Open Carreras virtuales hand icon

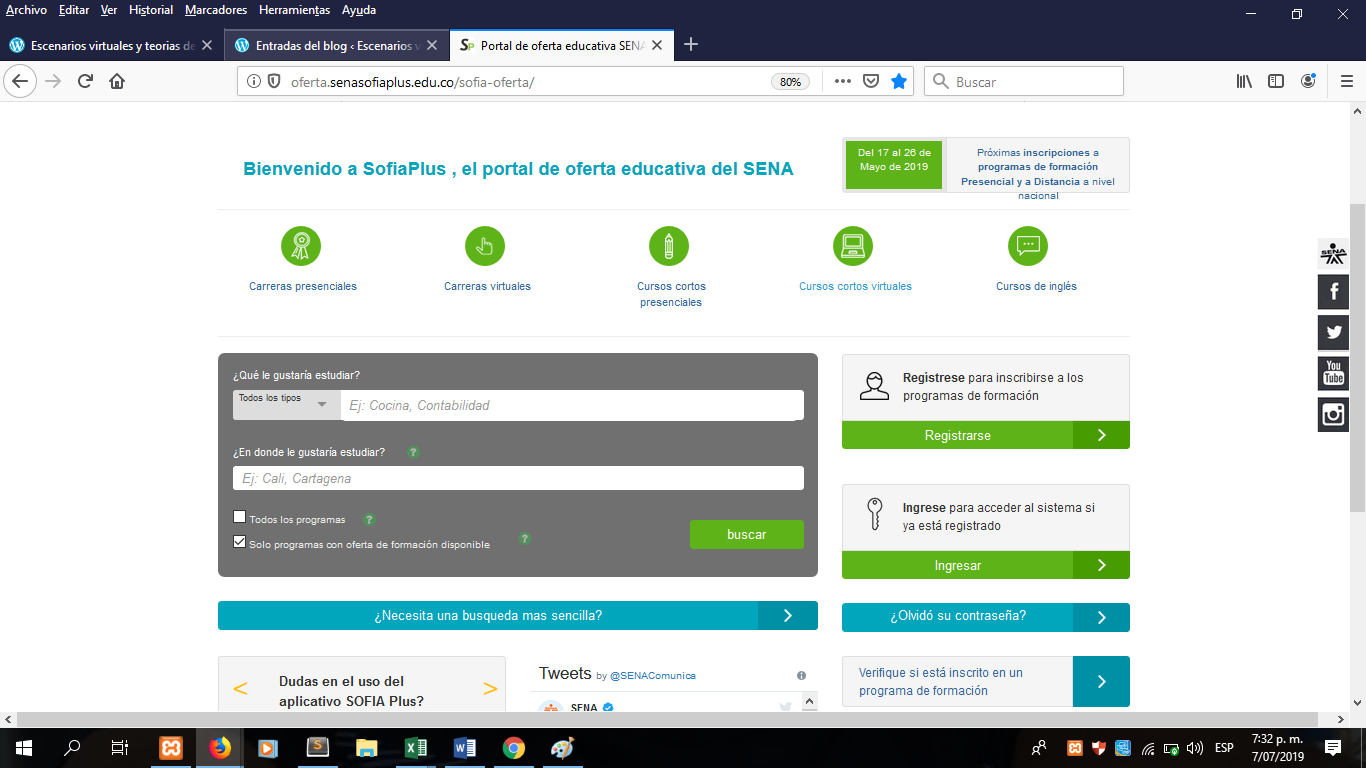(x=485, y=246)
